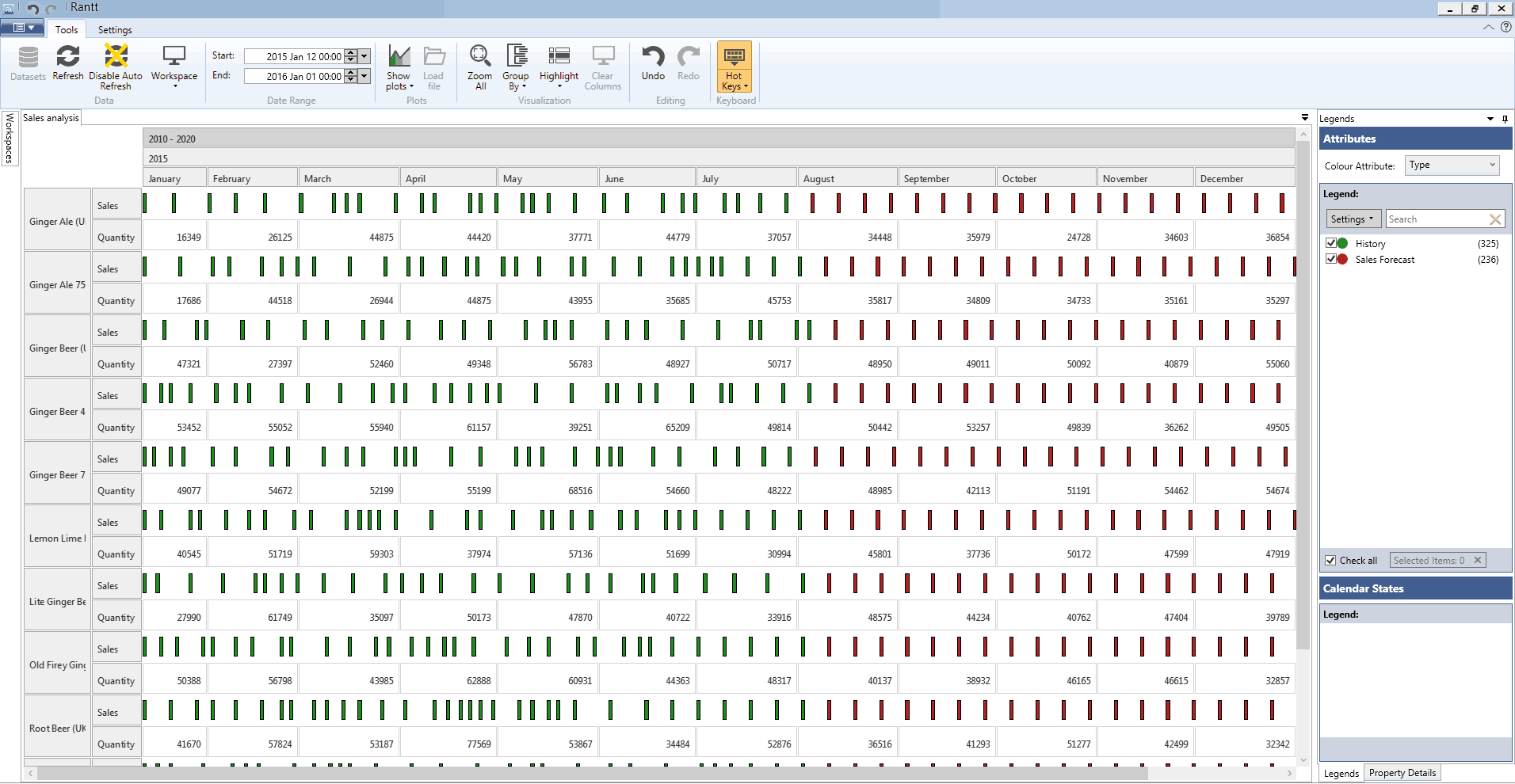Click the Disable Auto Refresh icon
This screenshot has height=784, width=1515.
point(116,58)
